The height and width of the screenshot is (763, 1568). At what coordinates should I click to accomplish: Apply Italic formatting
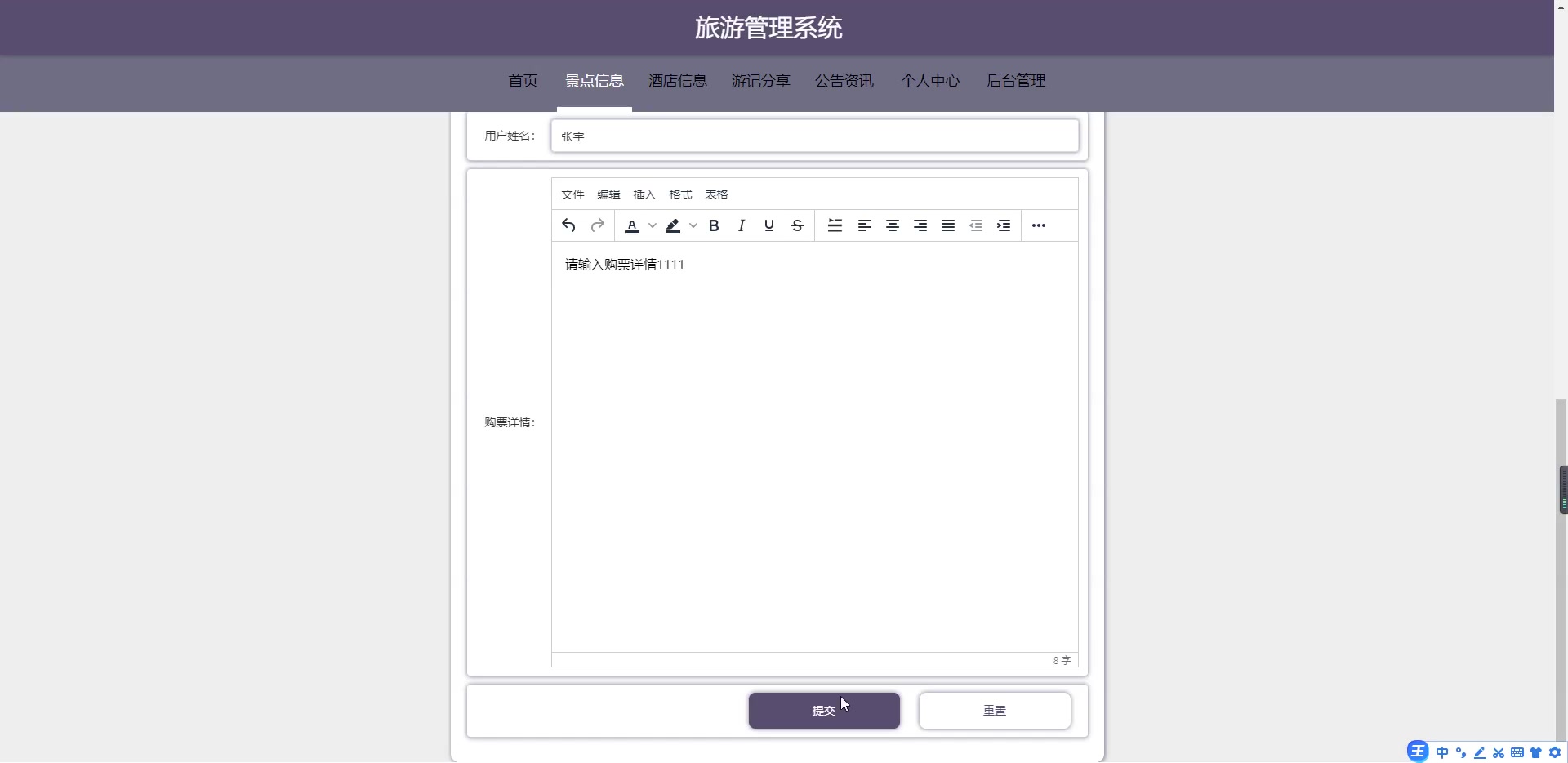[741, 225]
